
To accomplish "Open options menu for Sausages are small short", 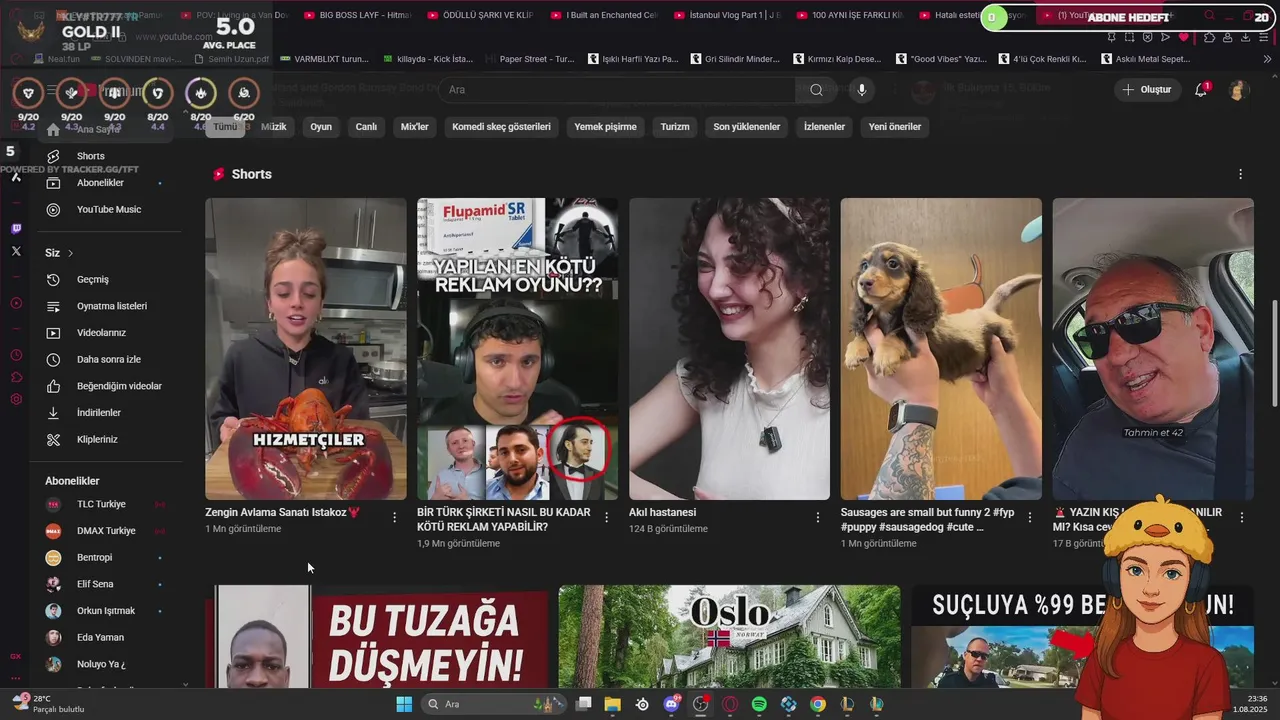I will pyautogui.click(x=1030, y=517).
